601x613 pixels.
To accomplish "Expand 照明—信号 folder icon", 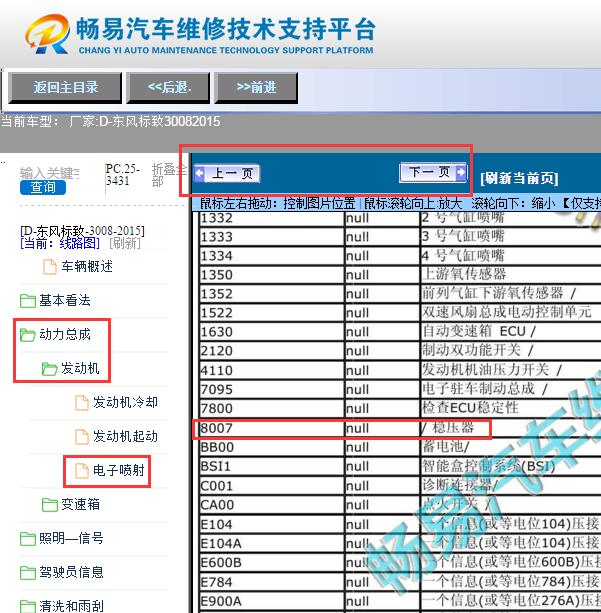I will (x=28, y=539).
